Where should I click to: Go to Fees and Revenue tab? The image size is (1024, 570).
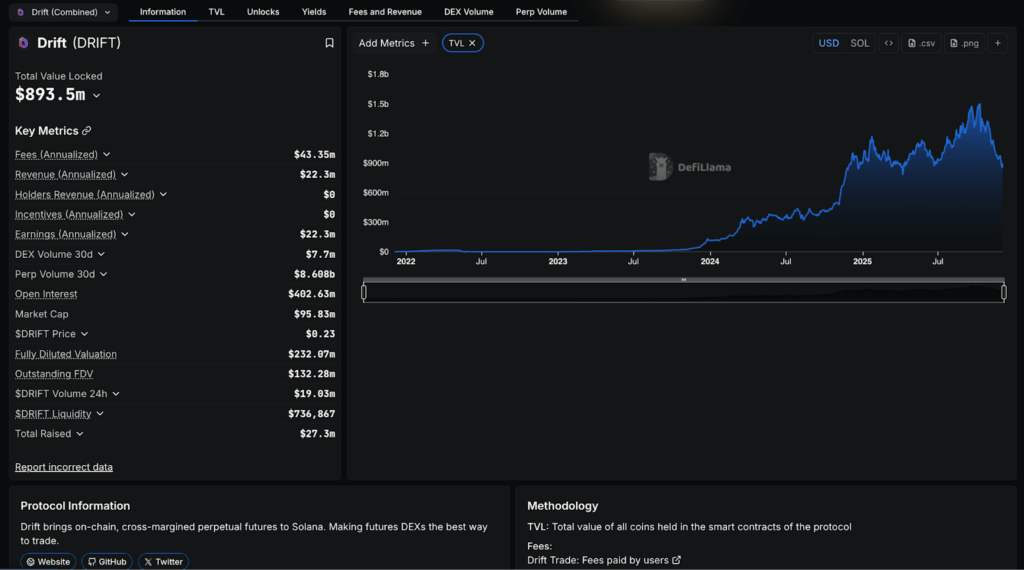tap(385, 12)
